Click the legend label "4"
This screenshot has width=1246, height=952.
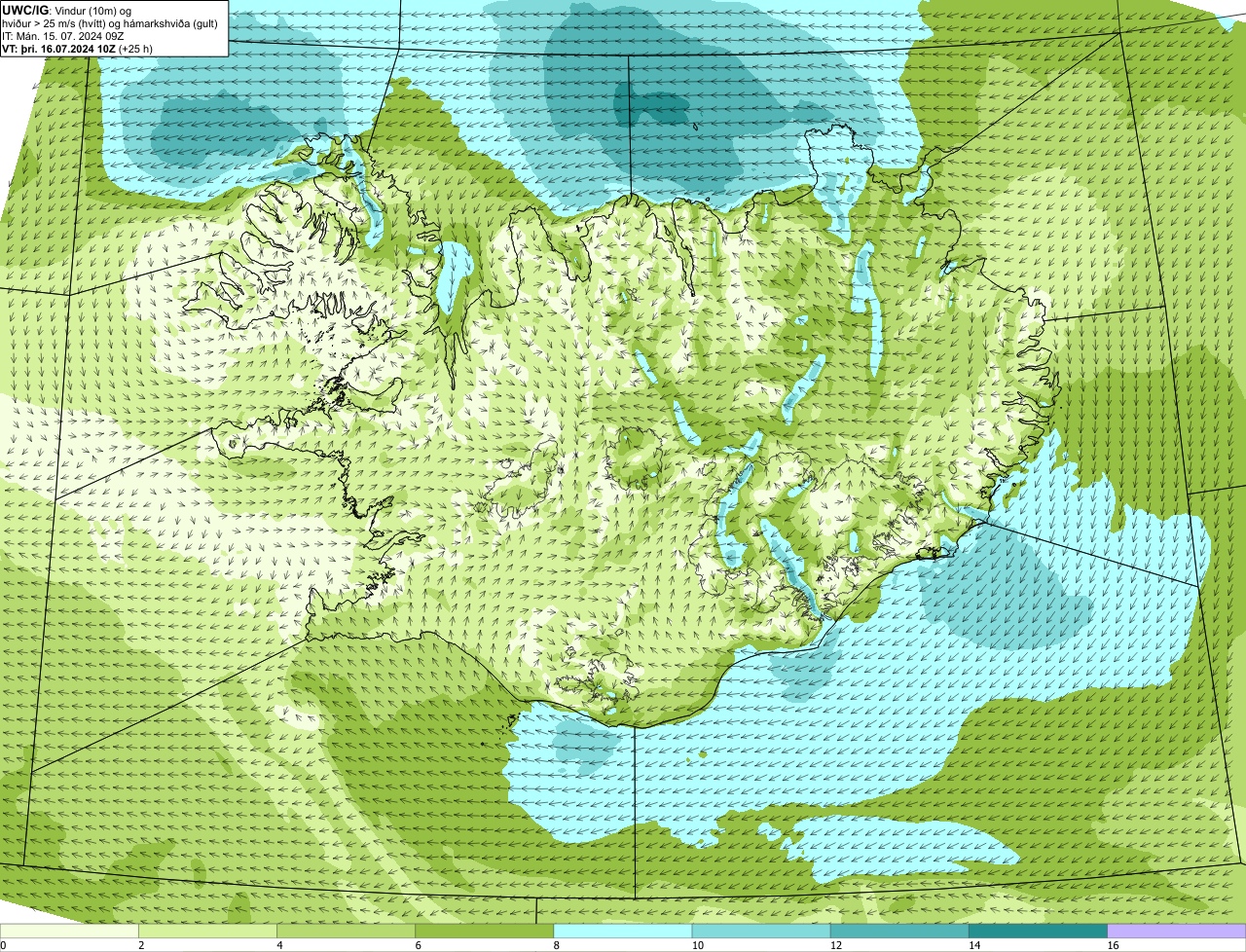click(279, 945)
